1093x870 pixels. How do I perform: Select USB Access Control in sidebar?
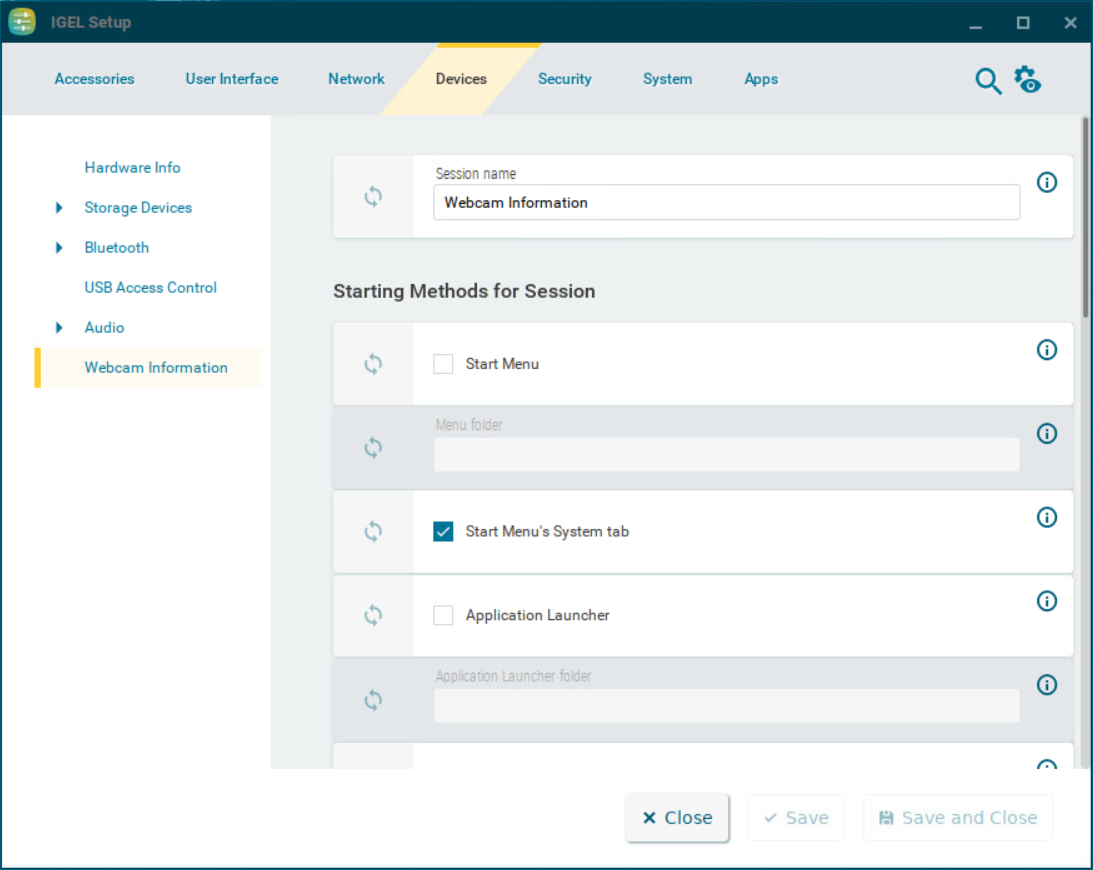click(150, 288)
